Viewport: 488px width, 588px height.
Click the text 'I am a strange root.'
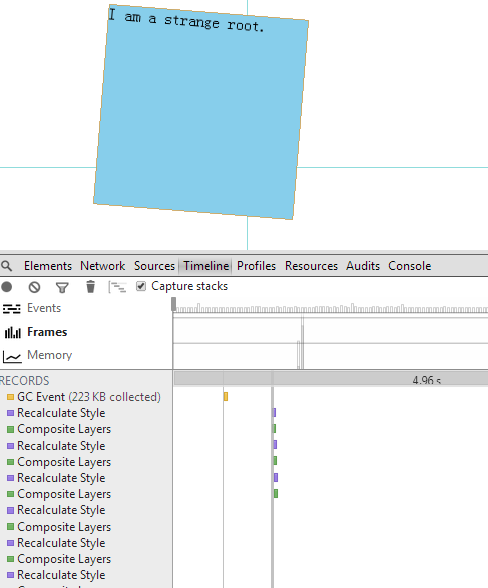point(186,21)
